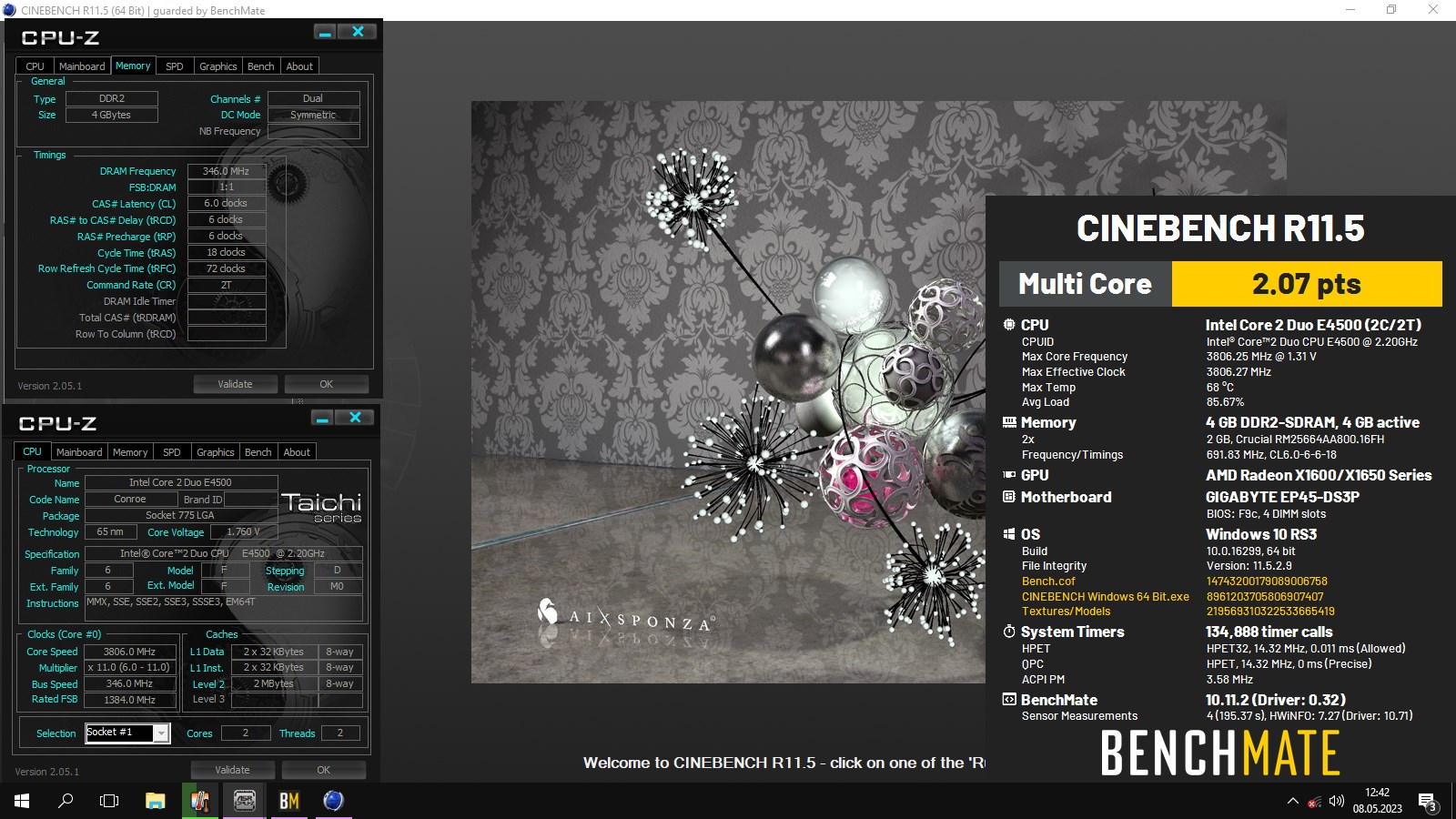Viewport: 1456px width, 819px height.
Task: Open Bench tab in upper CPU-Z window
Action: (261, 66)
